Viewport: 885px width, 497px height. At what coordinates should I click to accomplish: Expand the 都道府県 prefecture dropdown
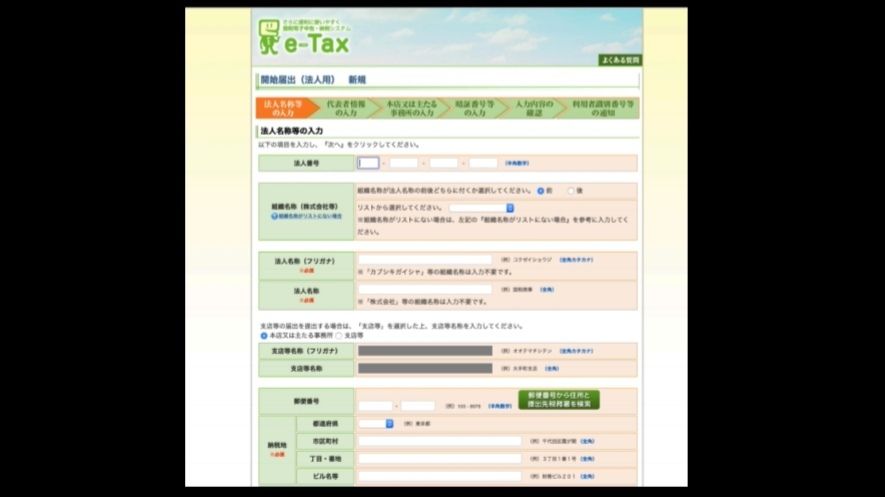pyautogui.click(x=376, y=423)
